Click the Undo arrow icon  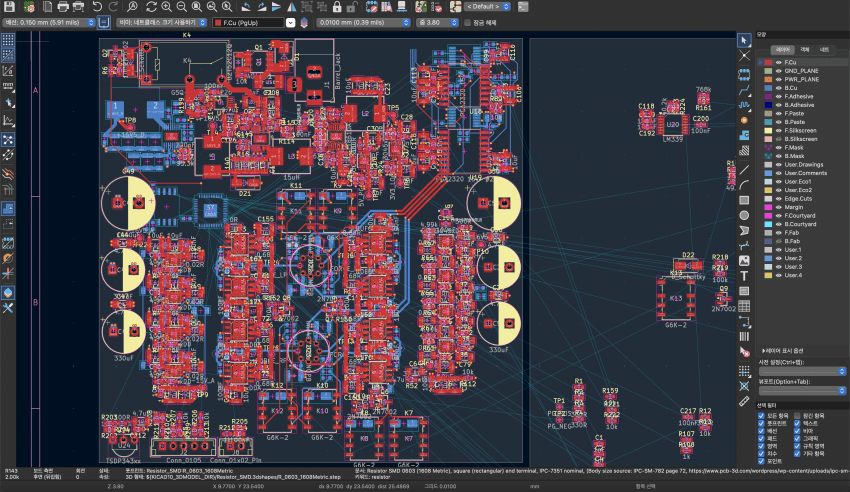[x=97, y=7]
